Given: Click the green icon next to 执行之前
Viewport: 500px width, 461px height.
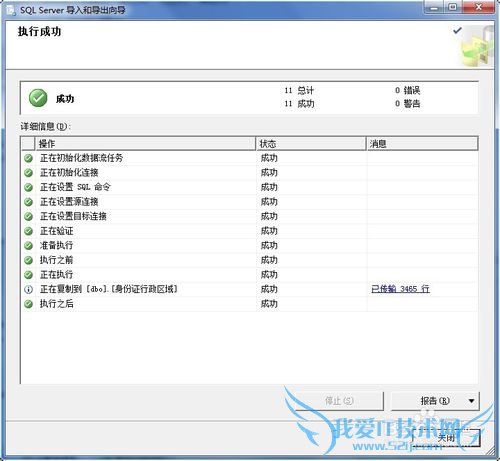Looking at the screenshot, I should coord(29,260).
